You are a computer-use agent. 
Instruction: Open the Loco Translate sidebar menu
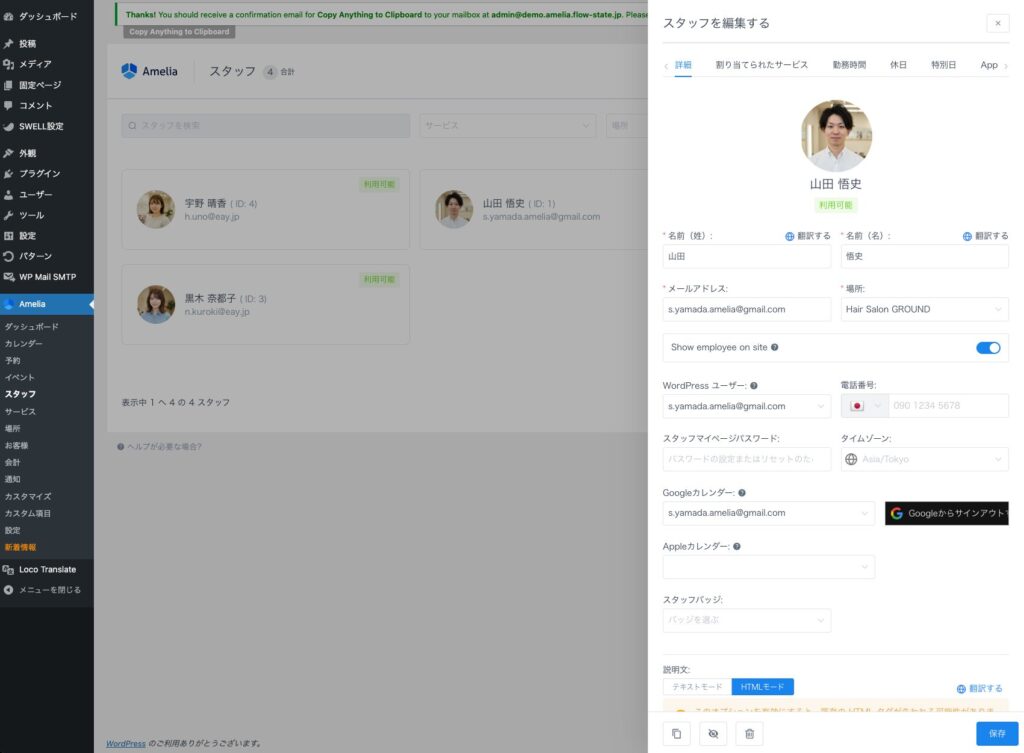coord(46,569)
